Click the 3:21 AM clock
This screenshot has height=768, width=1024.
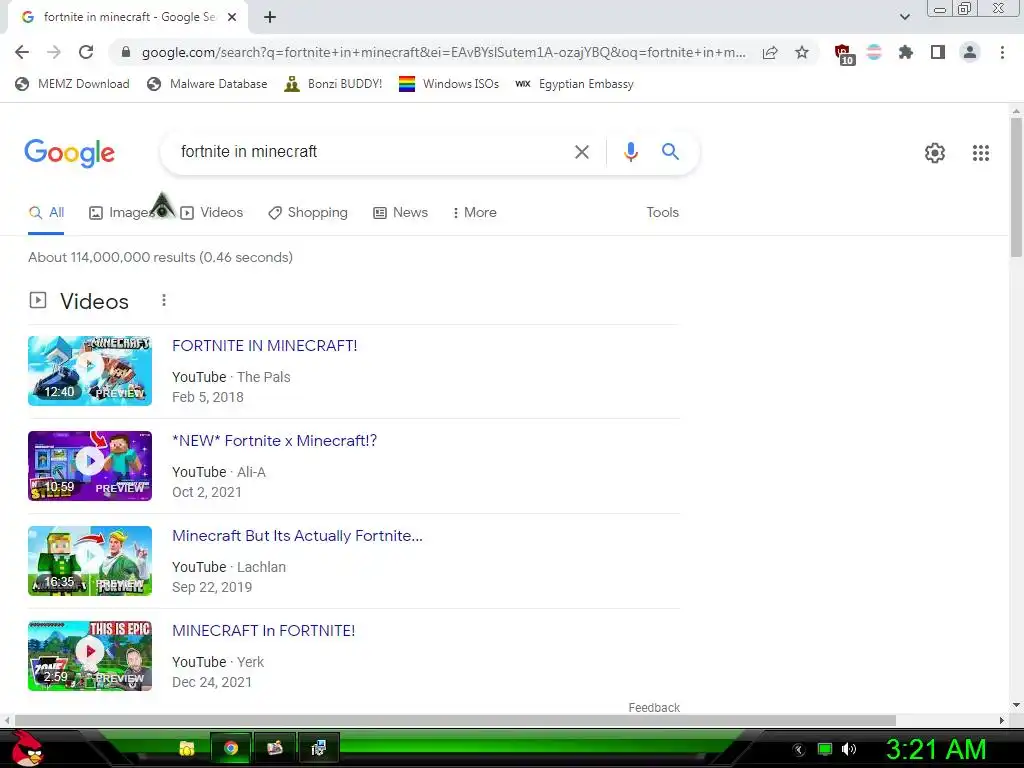pyautogui.click(x=935, y=750)
